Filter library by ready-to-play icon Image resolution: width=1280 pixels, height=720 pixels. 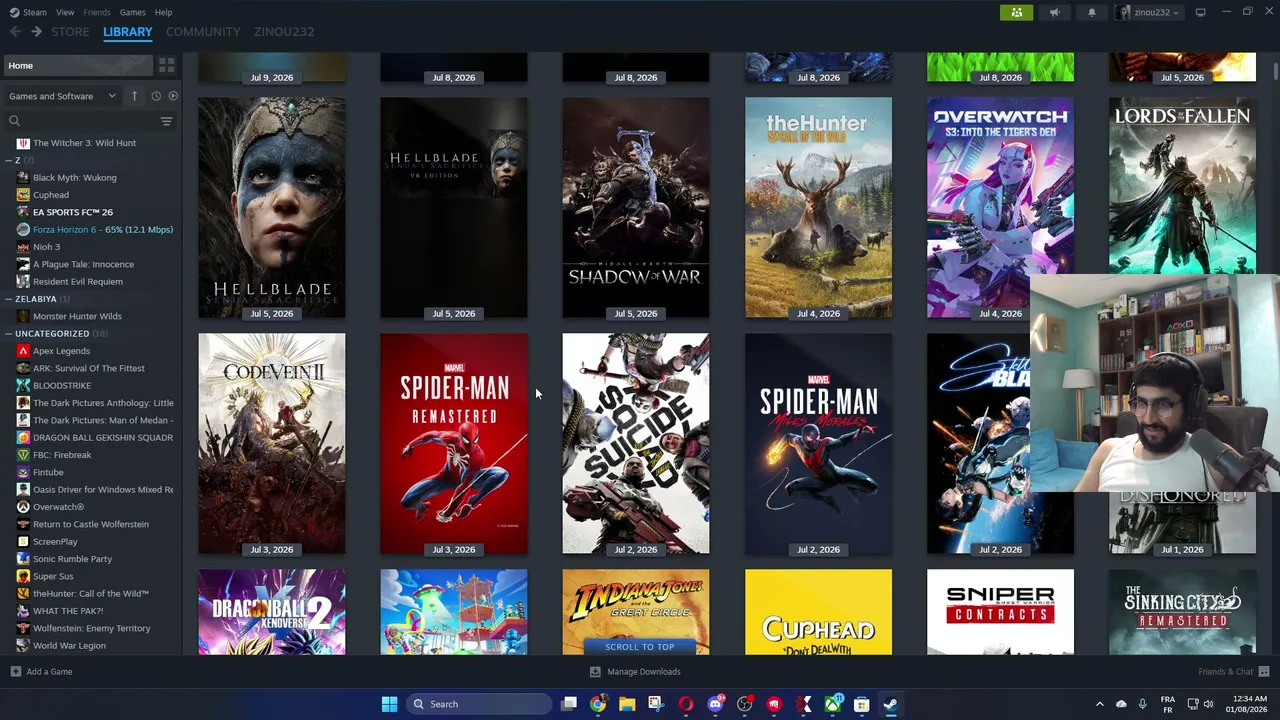click(x=173, y=96)
